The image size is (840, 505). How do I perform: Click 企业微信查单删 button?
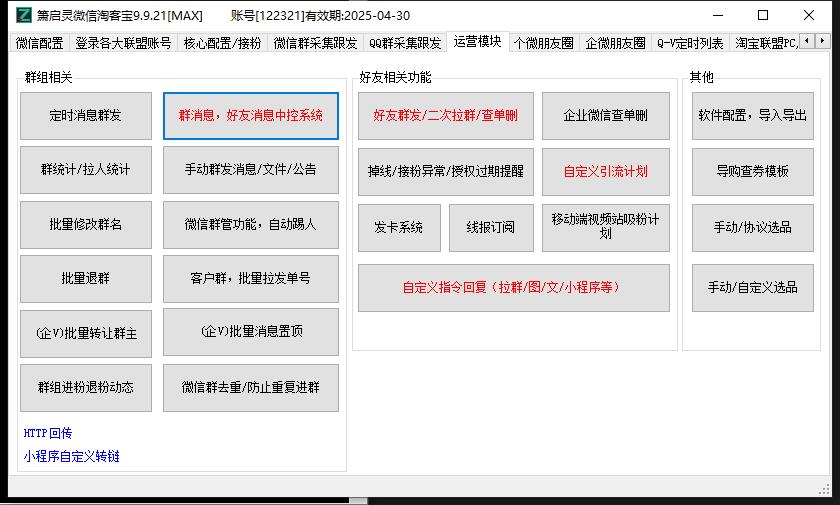pos(605,116)
